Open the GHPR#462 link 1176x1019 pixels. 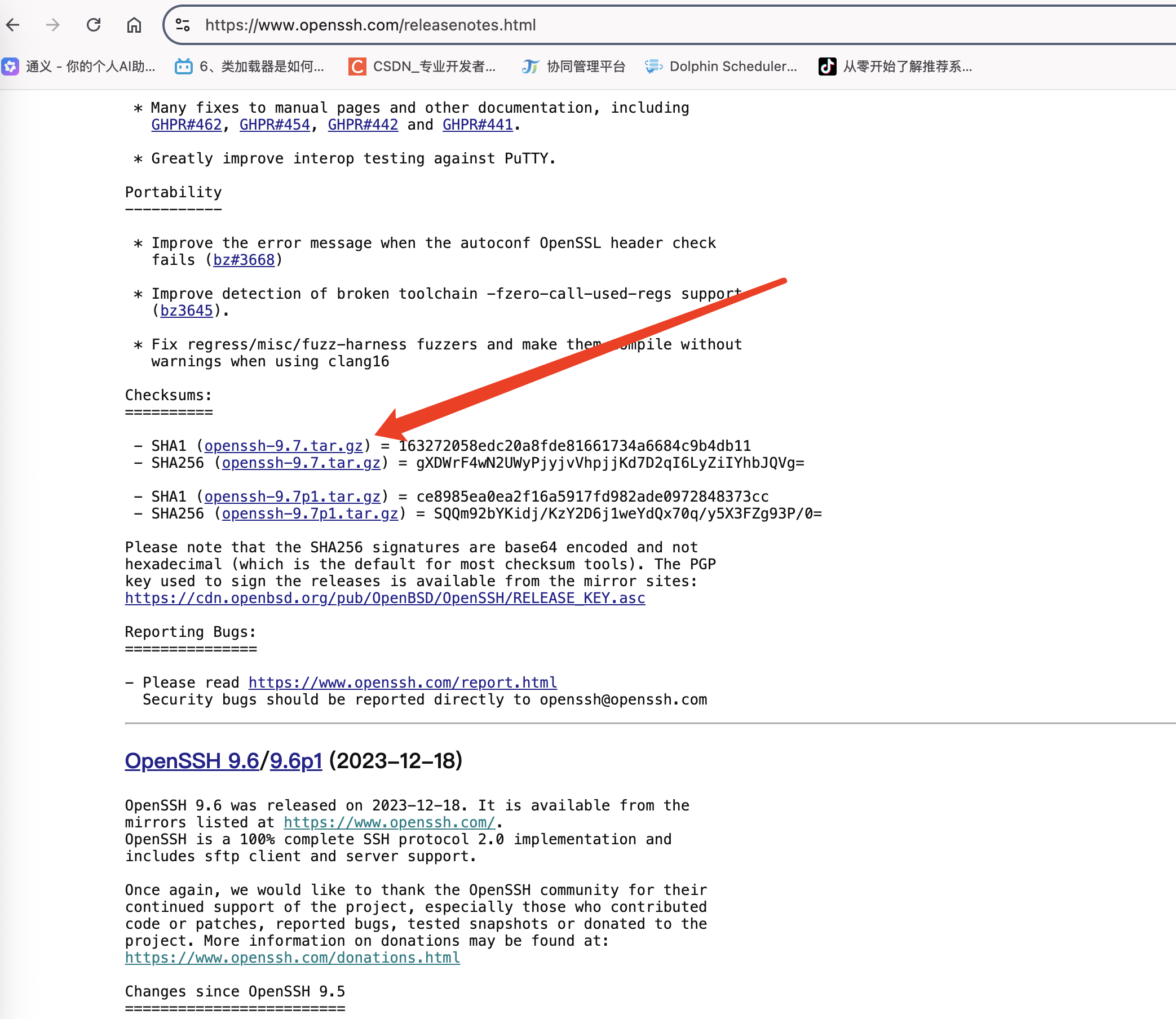point(187,125)
